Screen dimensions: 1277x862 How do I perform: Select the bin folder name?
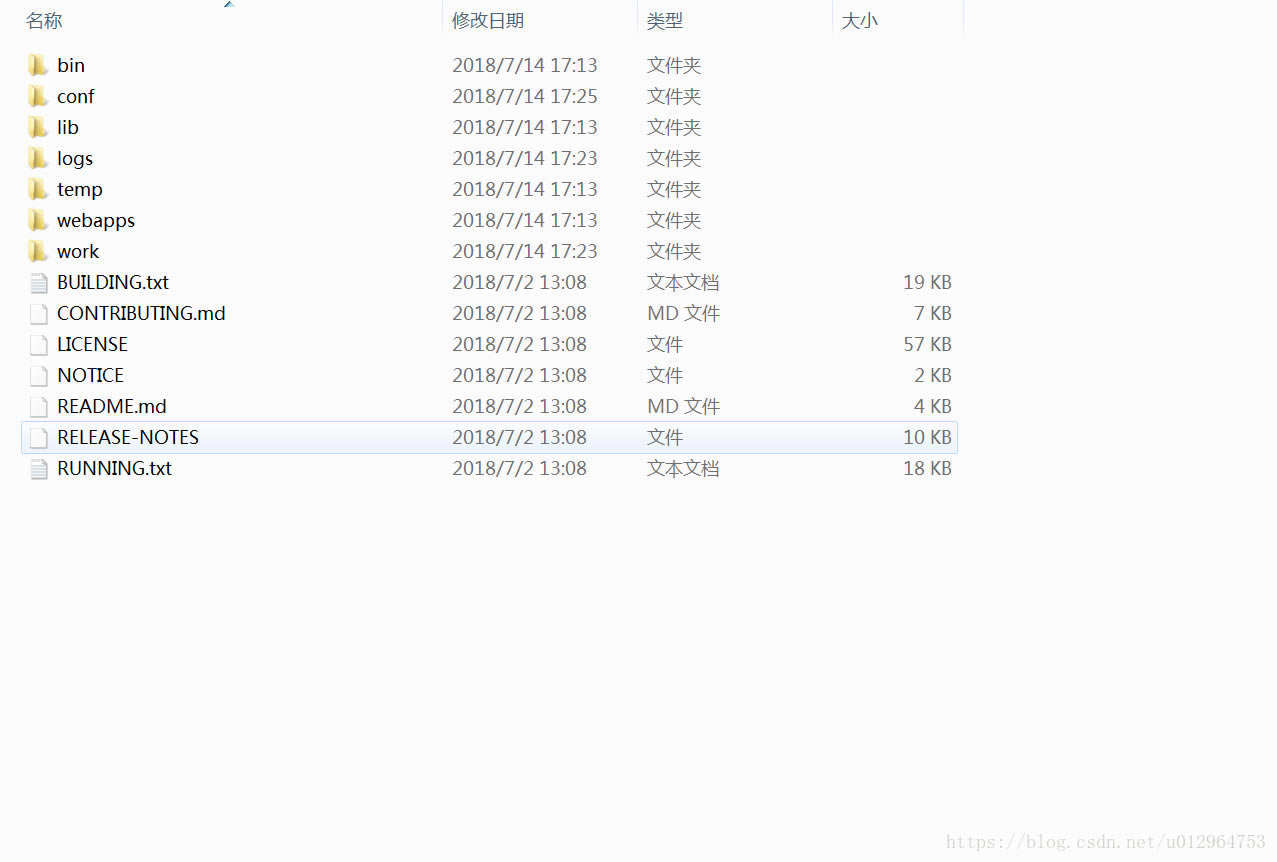[x=71, y=65]
